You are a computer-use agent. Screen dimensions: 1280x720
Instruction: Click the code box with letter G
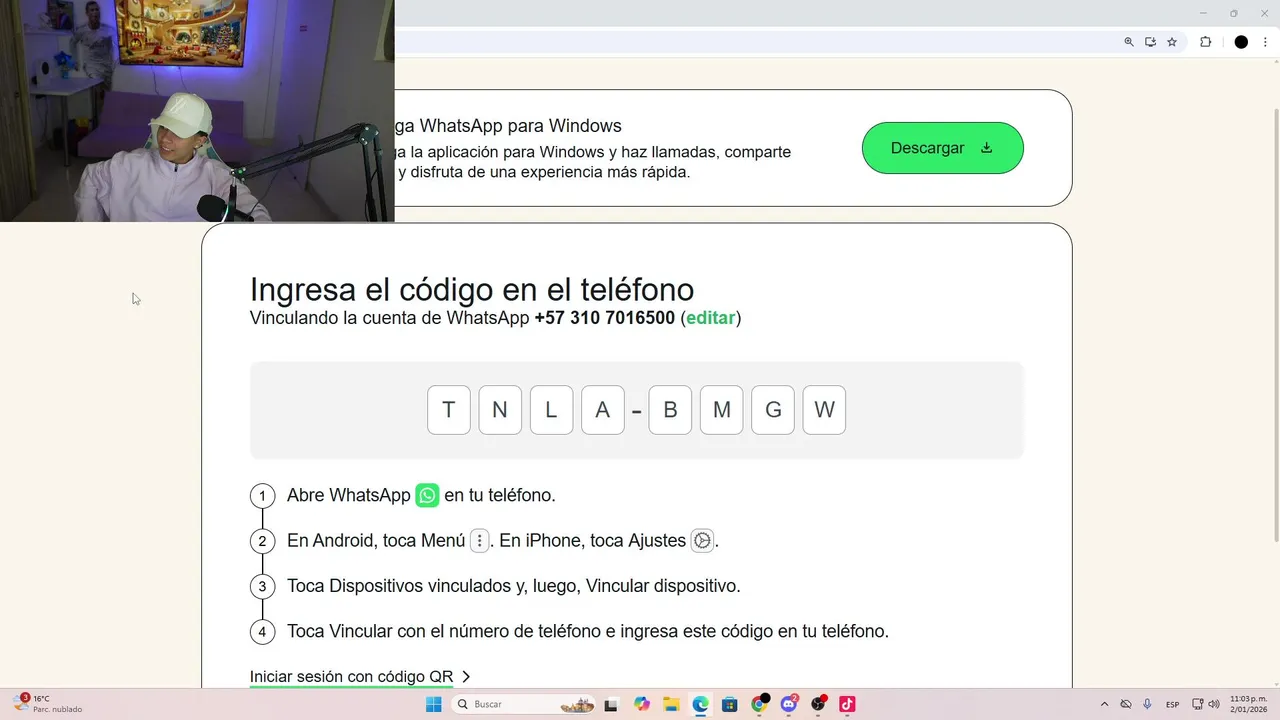(x=773, y=410)
